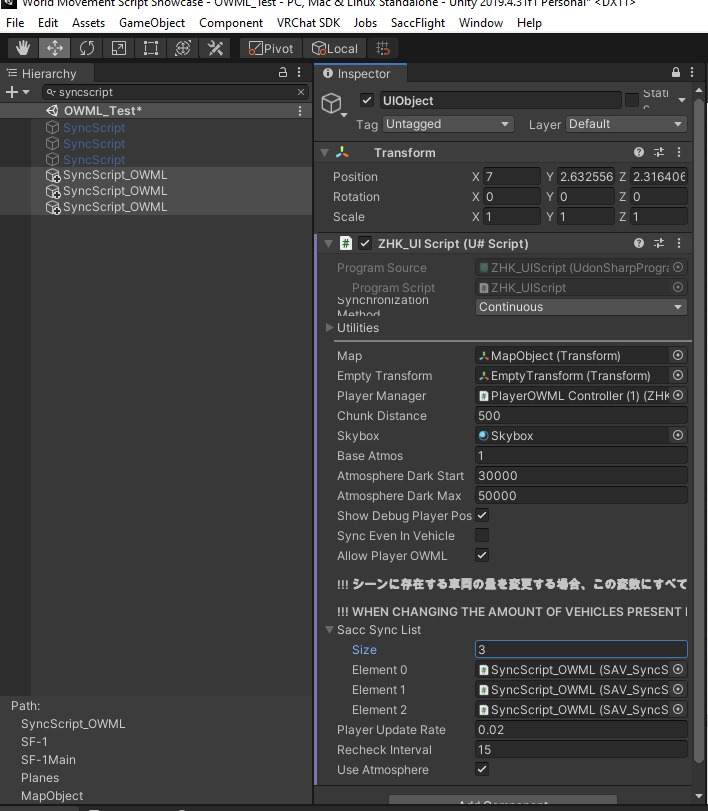
Task: Open the Layer dropdown
Action: coord(626,124)
